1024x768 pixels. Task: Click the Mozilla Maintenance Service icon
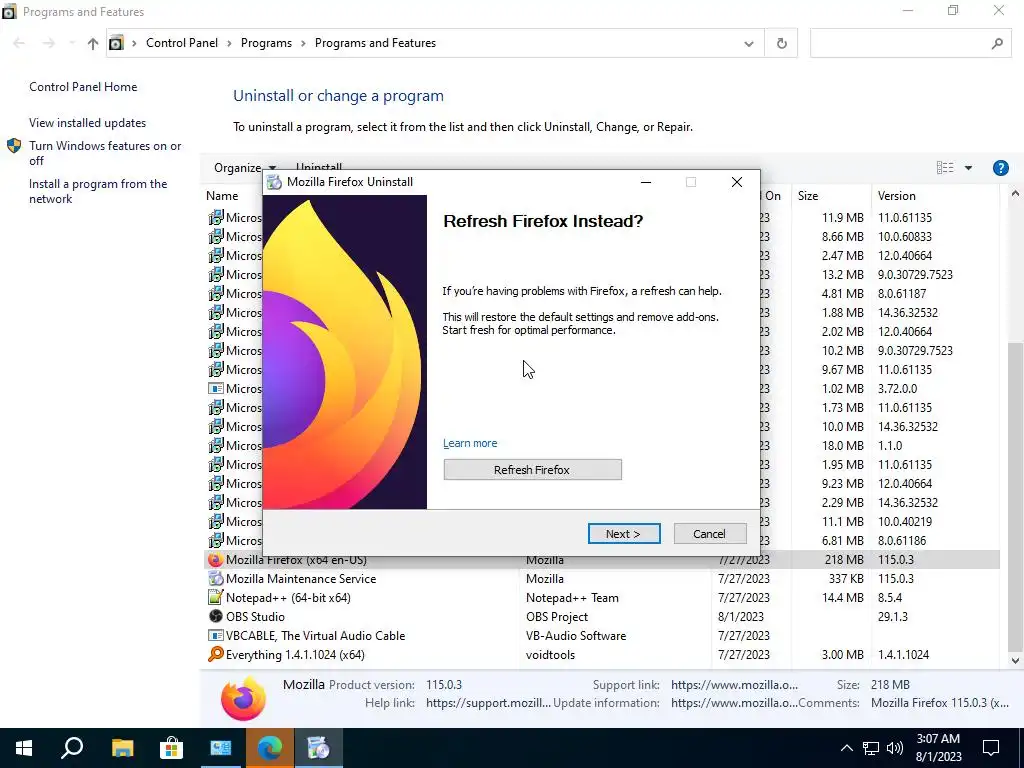point(216,579)
